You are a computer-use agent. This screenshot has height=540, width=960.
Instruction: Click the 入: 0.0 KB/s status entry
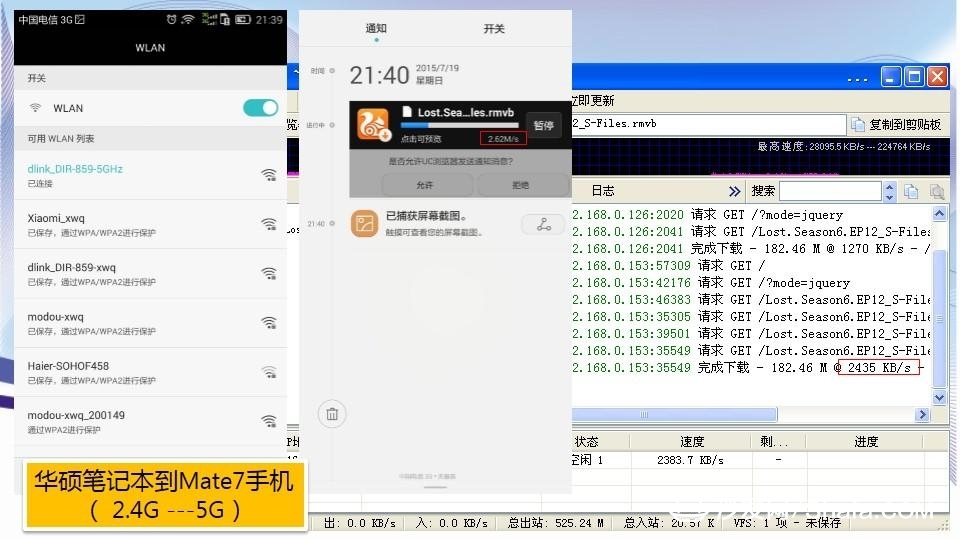tap(451, 523)
